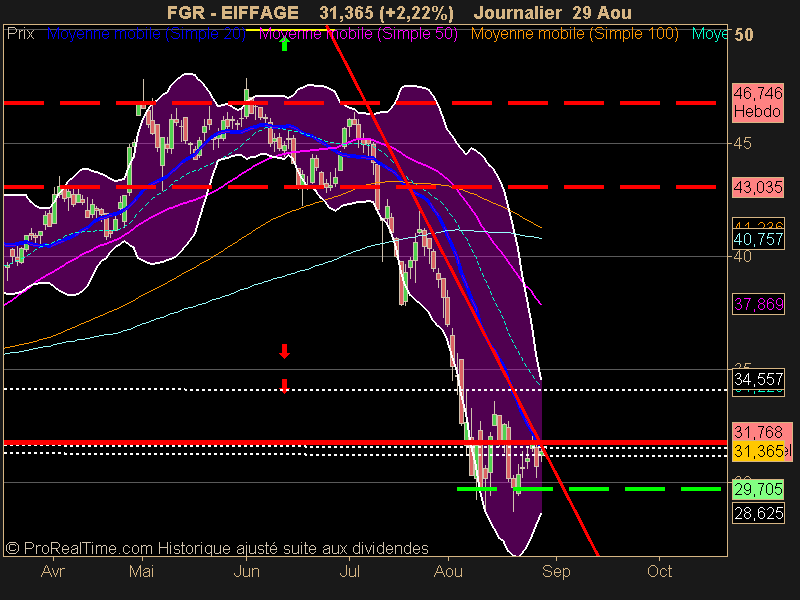
Task: Click the "31,768" red price label
Action: (758, 432)
